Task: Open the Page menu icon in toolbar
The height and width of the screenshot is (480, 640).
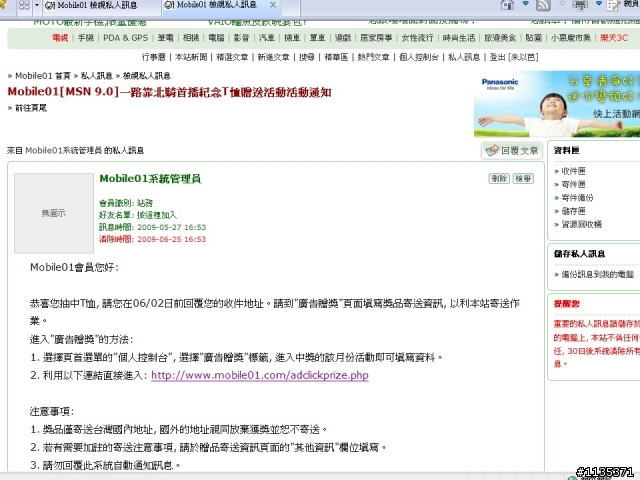Action: (614, 5)
